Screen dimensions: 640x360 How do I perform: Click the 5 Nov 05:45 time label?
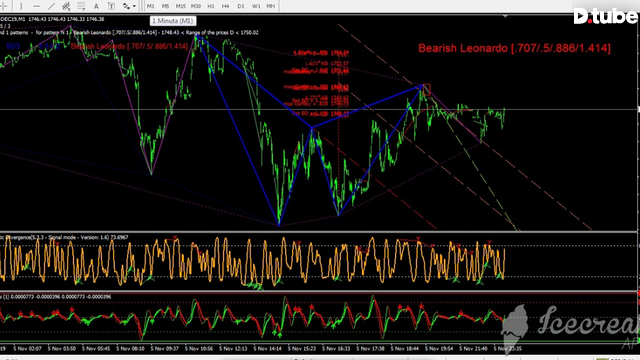[x=96, y=349]
